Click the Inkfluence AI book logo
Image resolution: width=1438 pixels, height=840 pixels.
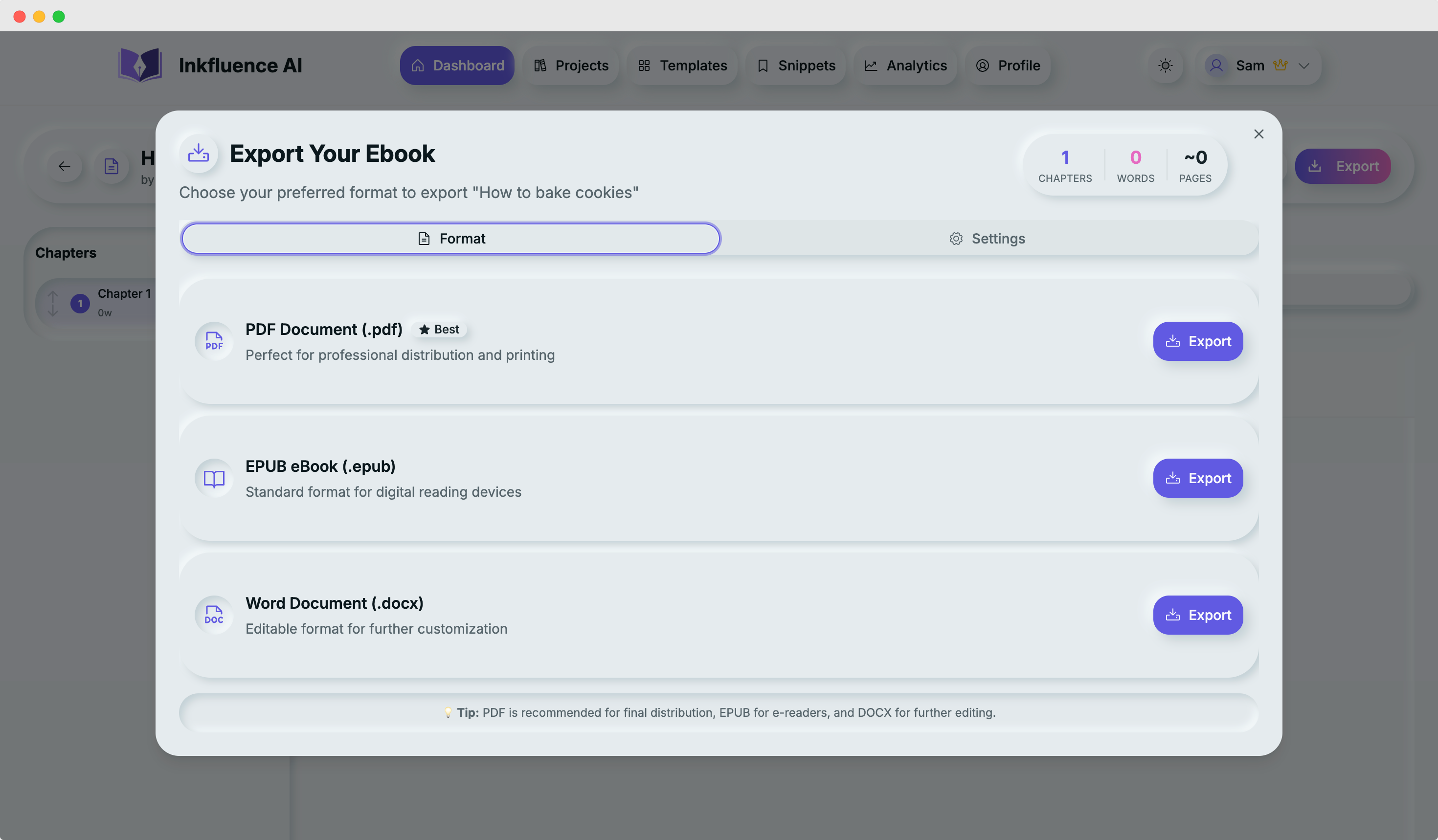point(140,65)
